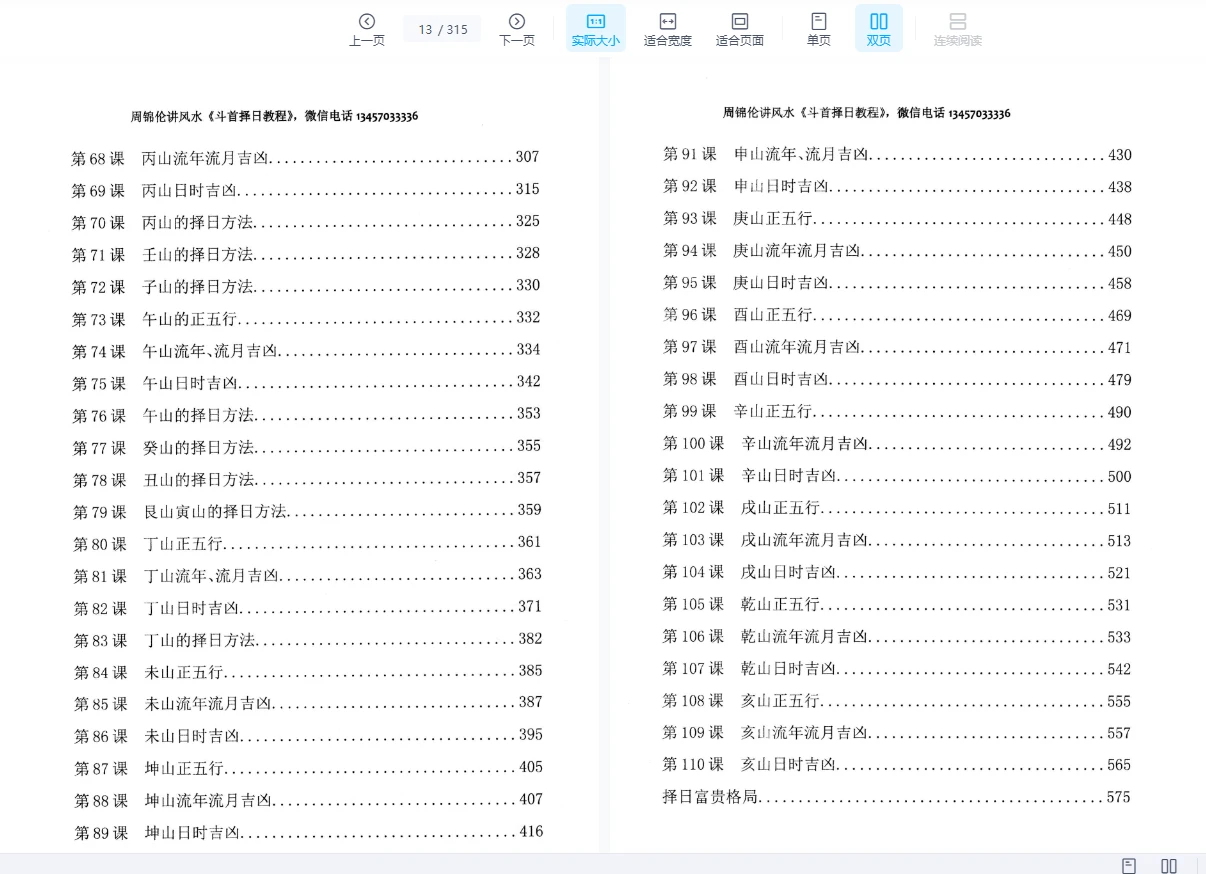Screen dimensions: 1206x874
Task: Click lesson 75 entry 午山日时吉凶
Action: coord(306,382)
